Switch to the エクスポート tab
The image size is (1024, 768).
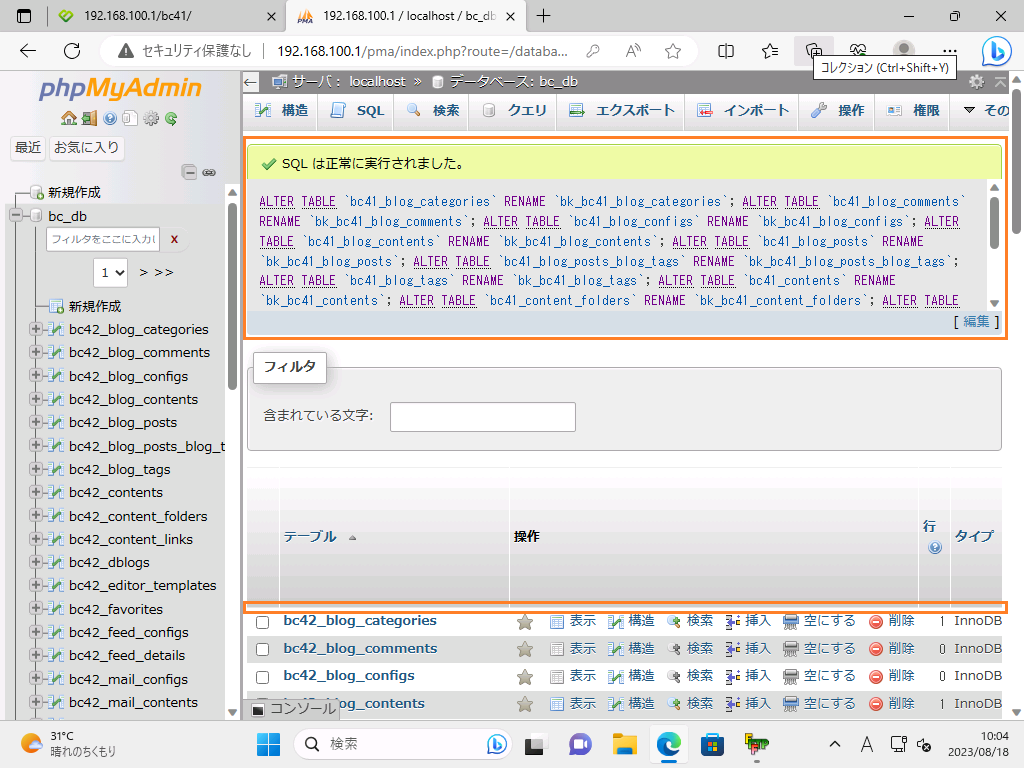pos(622,111)
